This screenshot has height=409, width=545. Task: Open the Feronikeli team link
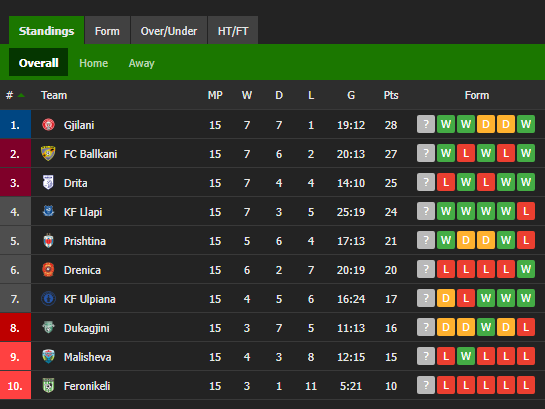87,386
